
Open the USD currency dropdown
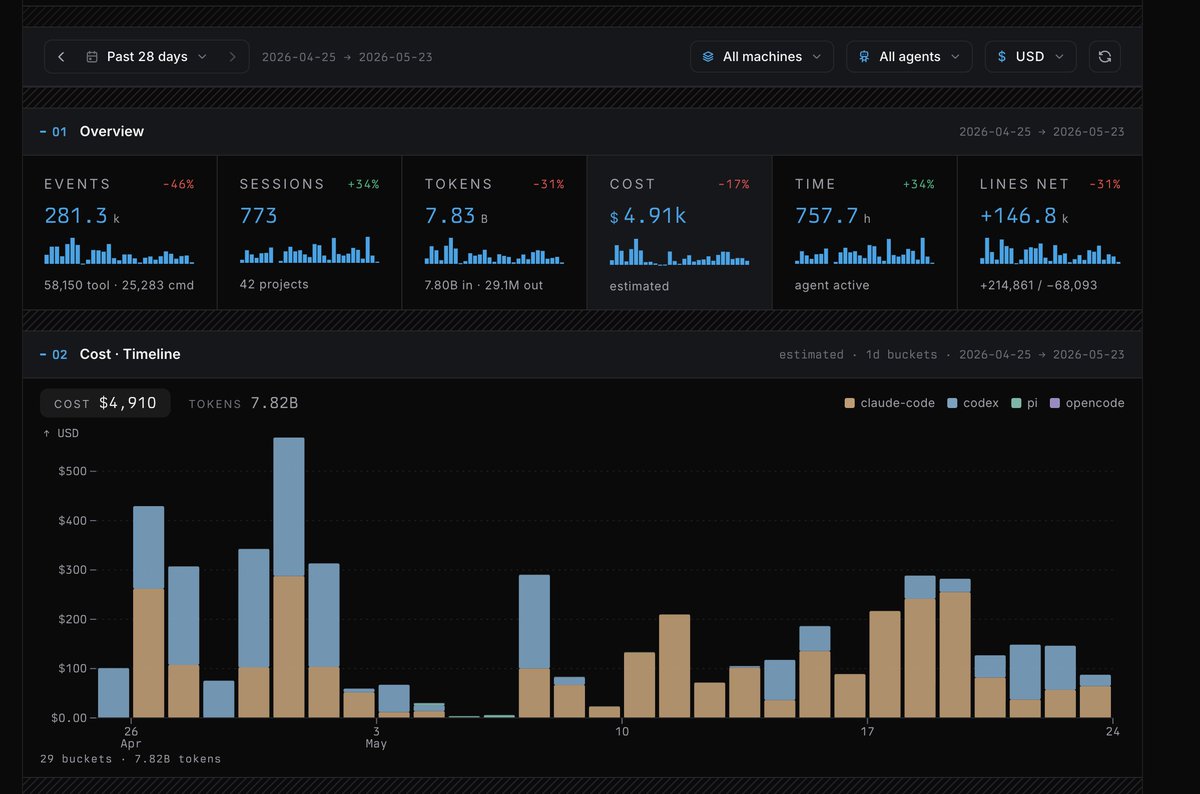coord(1030,57)
